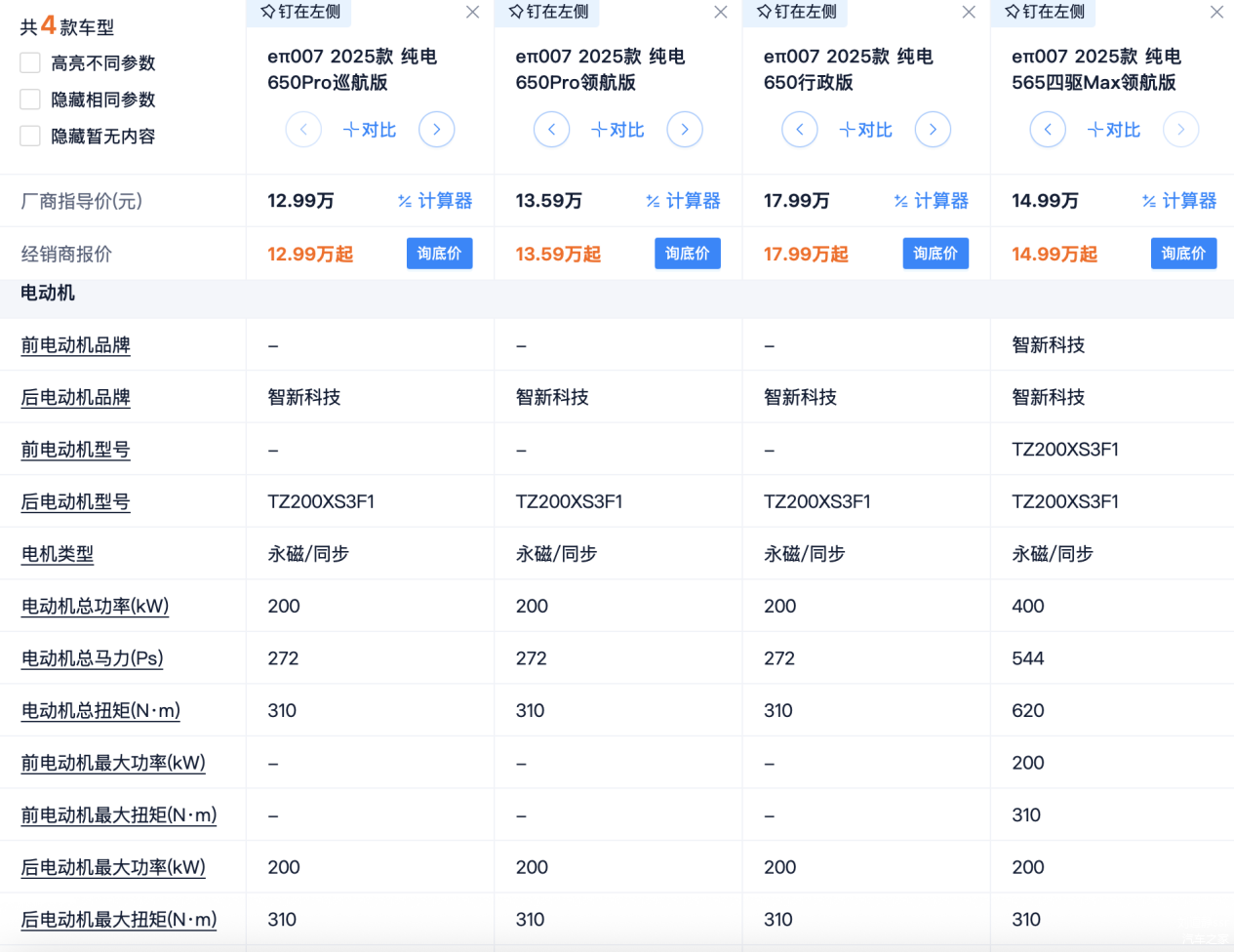1234x952 pixels.
Task: Add 650Pro领航版 to 对比 comparison
Action: click(x=617, y=130)
